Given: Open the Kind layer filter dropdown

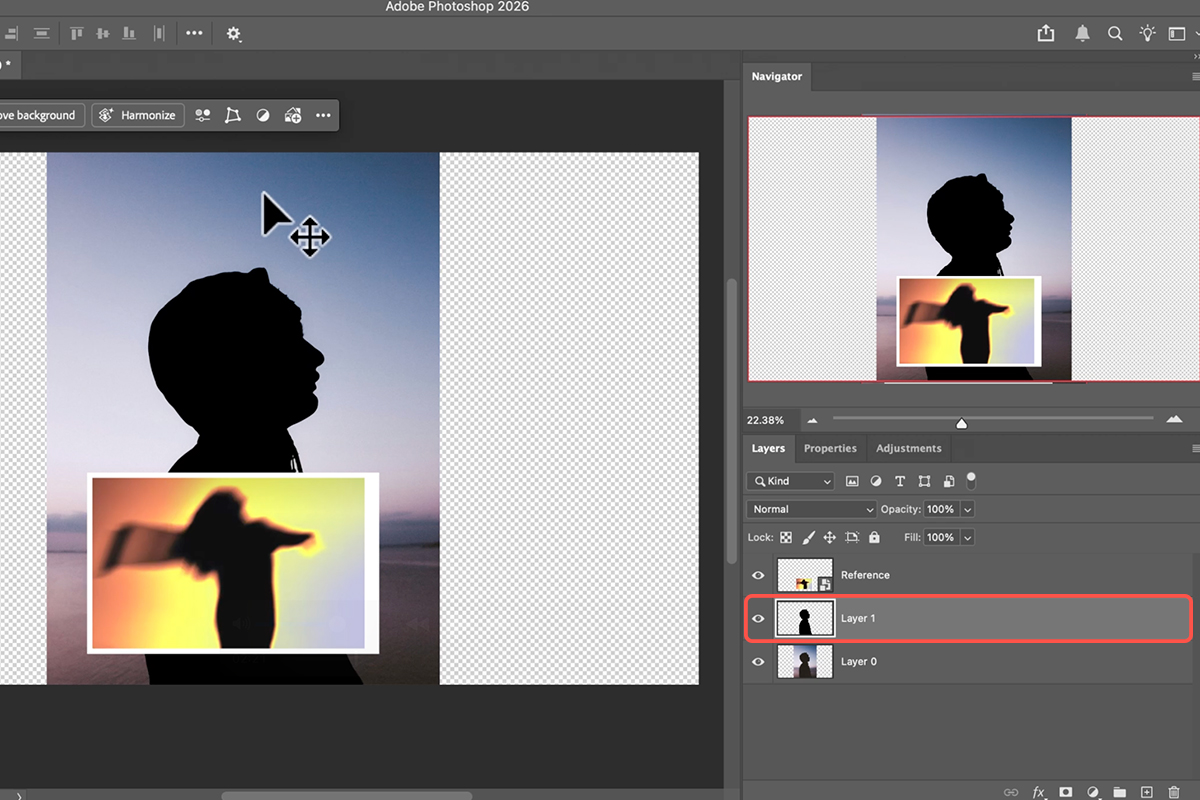Looking at the screenshot, I should pos(790,481).
